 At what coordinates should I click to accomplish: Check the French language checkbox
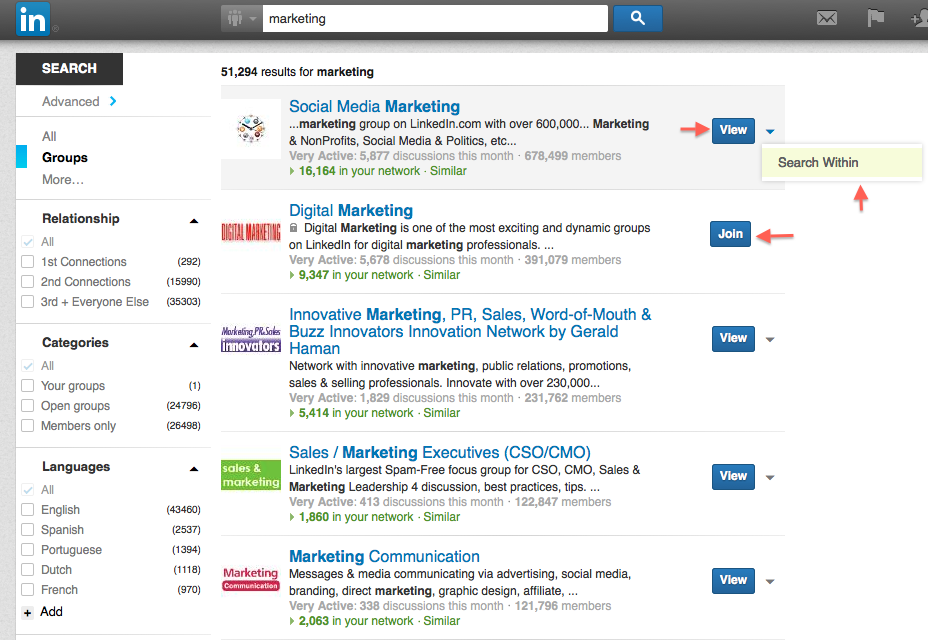27,590
